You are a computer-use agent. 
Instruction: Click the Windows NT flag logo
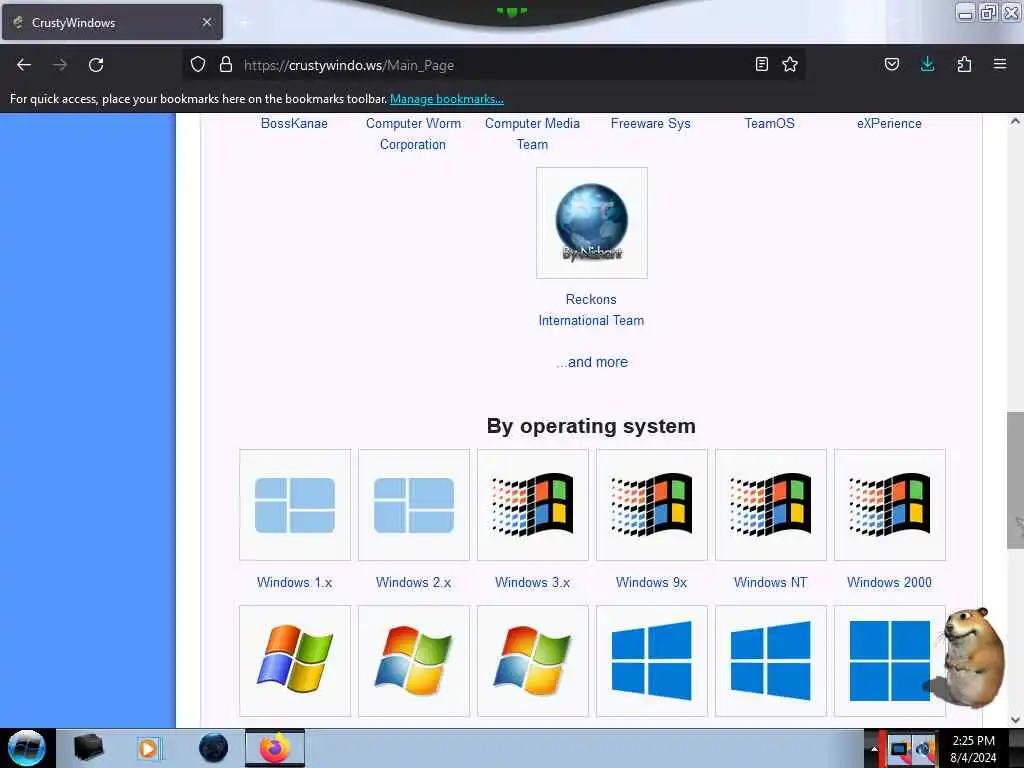pyautogui.click(x=771, y=505)
